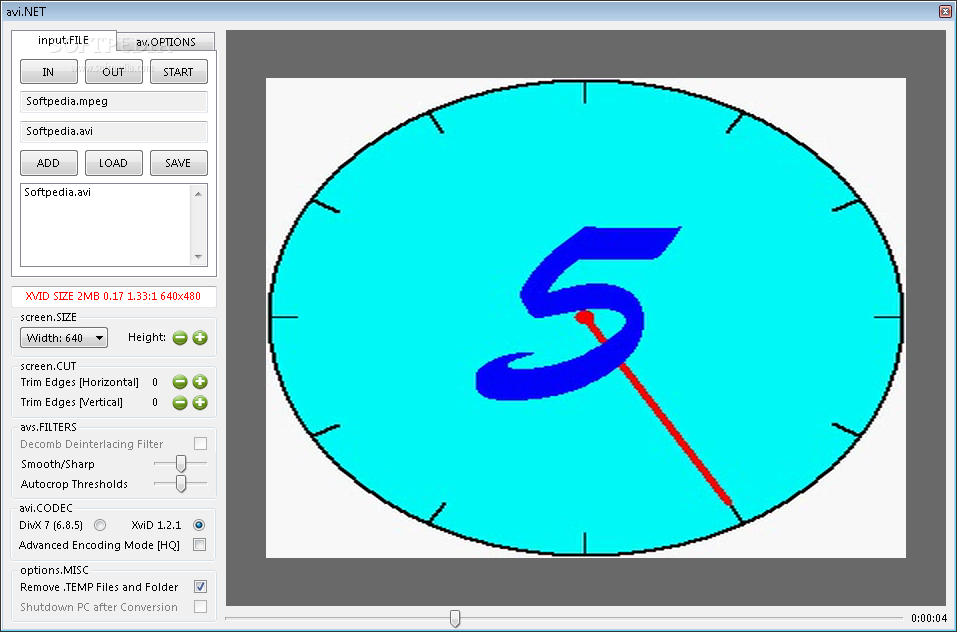Viewport: 957px width, 632px height.
Task: Decrease the screen Height with the minus icon
Action: [x=179, y=338]
